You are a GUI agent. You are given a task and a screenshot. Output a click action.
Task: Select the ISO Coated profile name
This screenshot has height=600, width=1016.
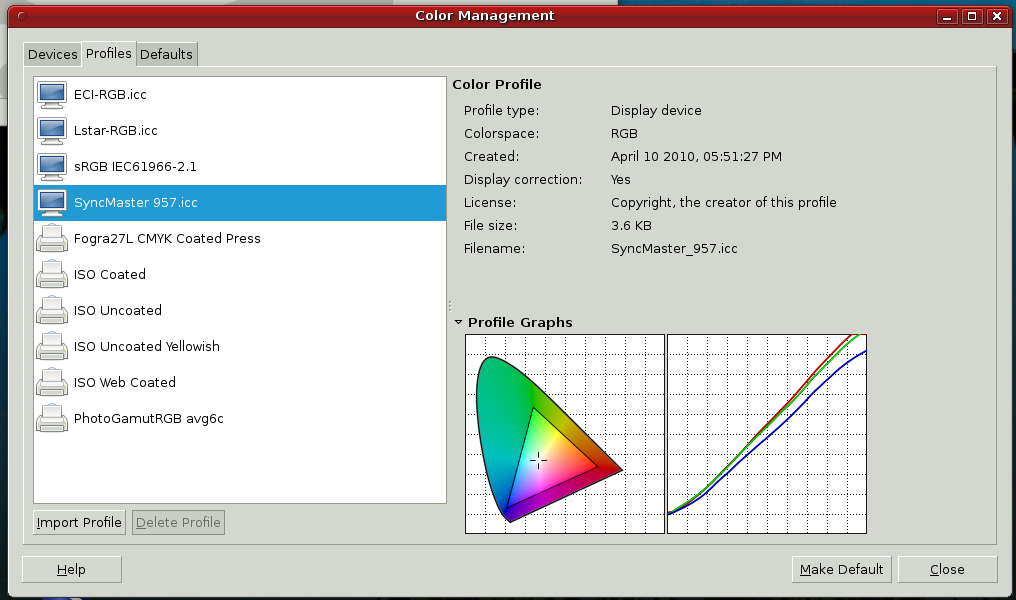[x=110, y=275]
